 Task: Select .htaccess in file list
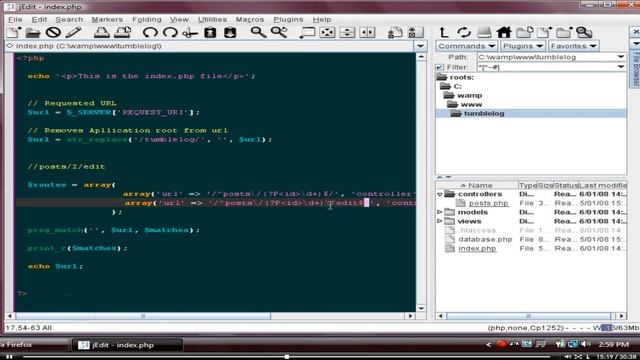pos(477,230)
